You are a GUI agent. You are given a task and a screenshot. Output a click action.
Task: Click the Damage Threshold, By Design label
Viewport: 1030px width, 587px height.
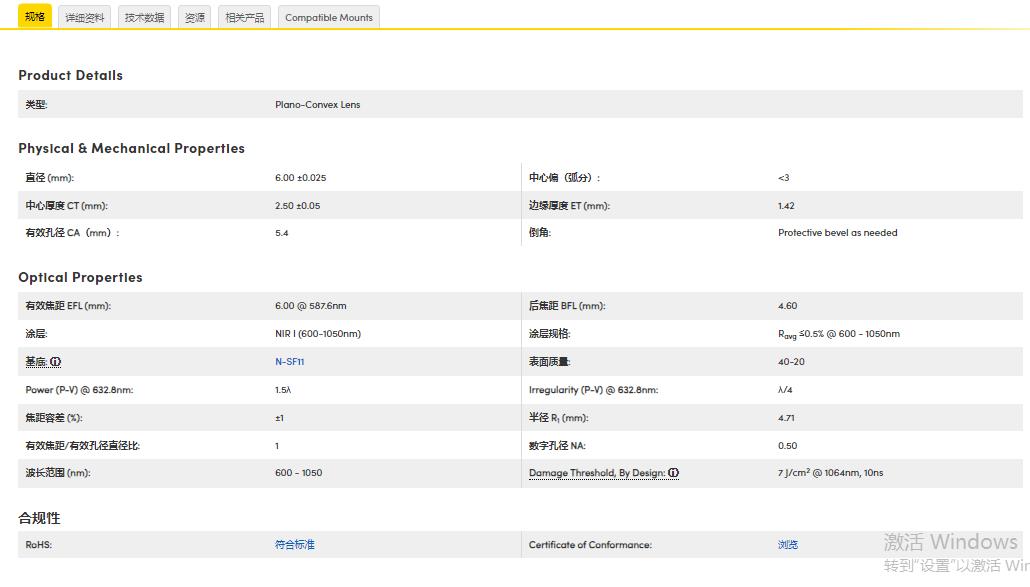(x=596, y=473)
